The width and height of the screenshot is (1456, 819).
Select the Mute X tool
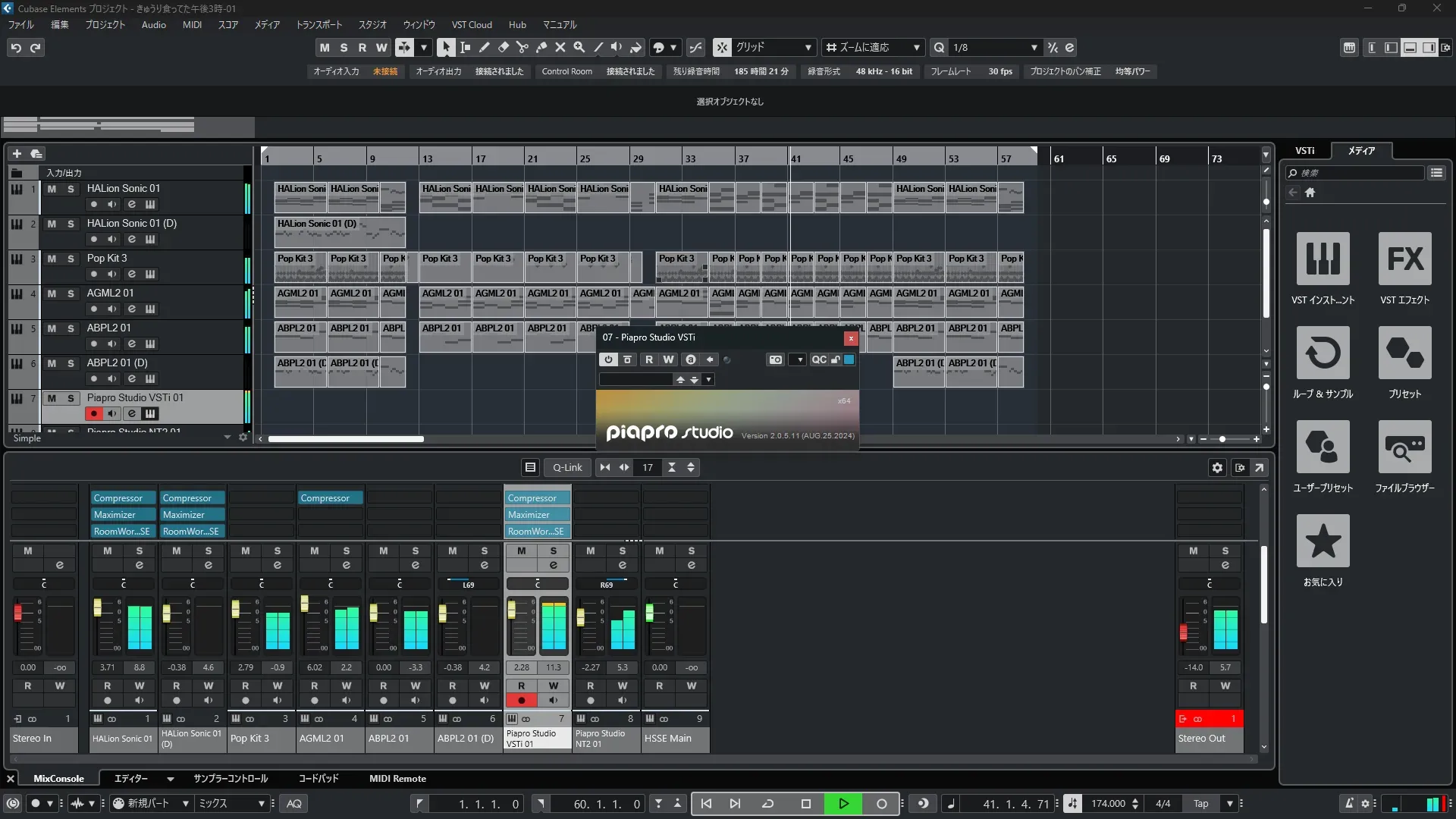tap(560, 47)
